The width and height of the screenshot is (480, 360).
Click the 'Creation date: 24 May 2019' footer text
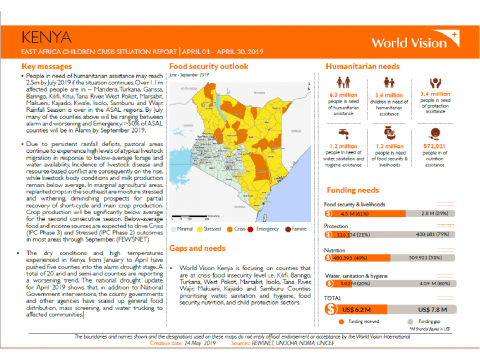coord(183,343)
